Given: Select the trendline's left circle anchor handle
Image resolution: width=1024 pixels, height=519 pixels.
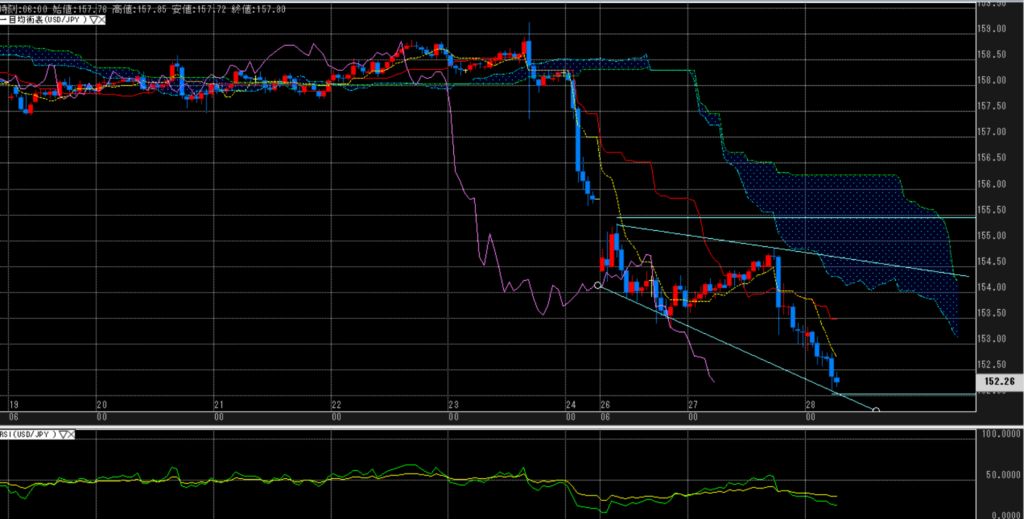Looking at the screenshot, I should 598,285.
